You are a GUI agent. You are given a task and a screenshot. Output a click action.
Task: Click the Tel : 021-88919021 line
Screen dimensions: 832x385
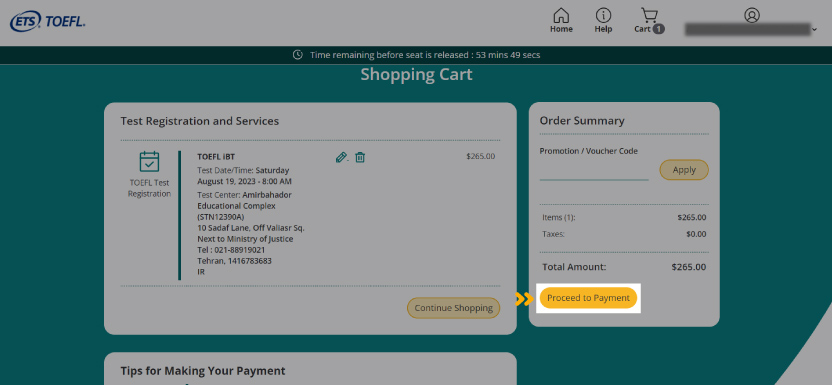(x=231, y=250)
